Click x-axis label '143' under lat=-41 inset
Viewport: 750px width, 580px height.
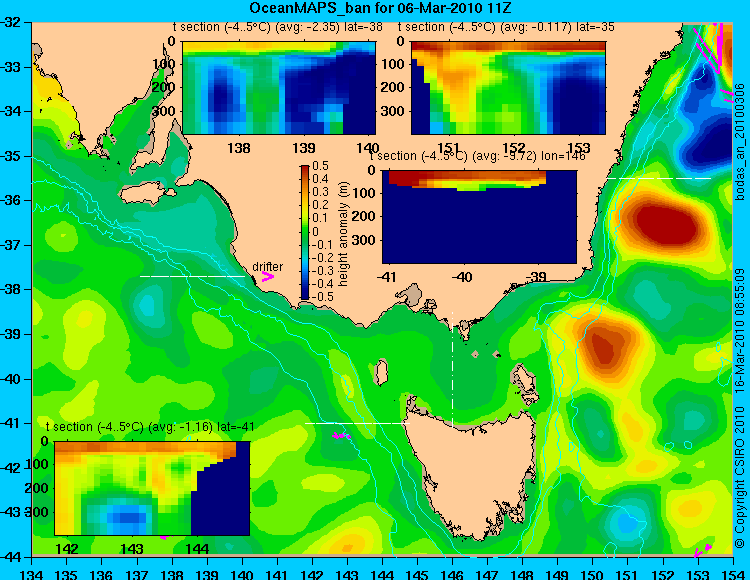click(132, 549)
